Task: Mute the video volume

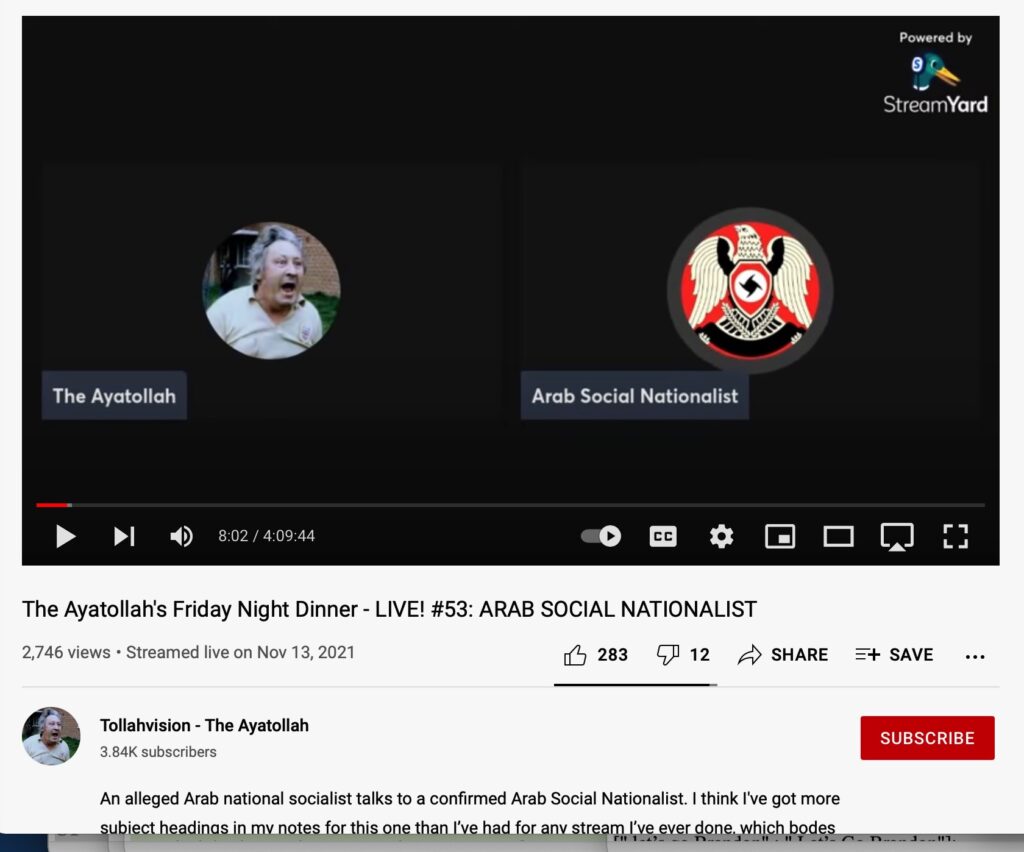Action: click(181, 537)
